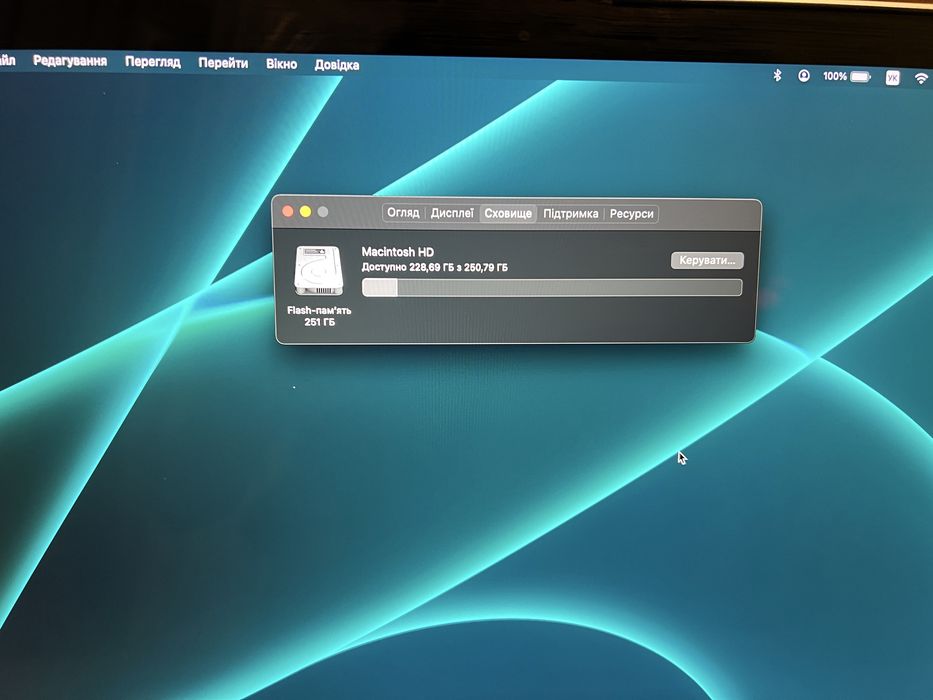Viewport: 933px width, 700px height.
Task: Click the Керувати... button
Action: tap(707, 260)
